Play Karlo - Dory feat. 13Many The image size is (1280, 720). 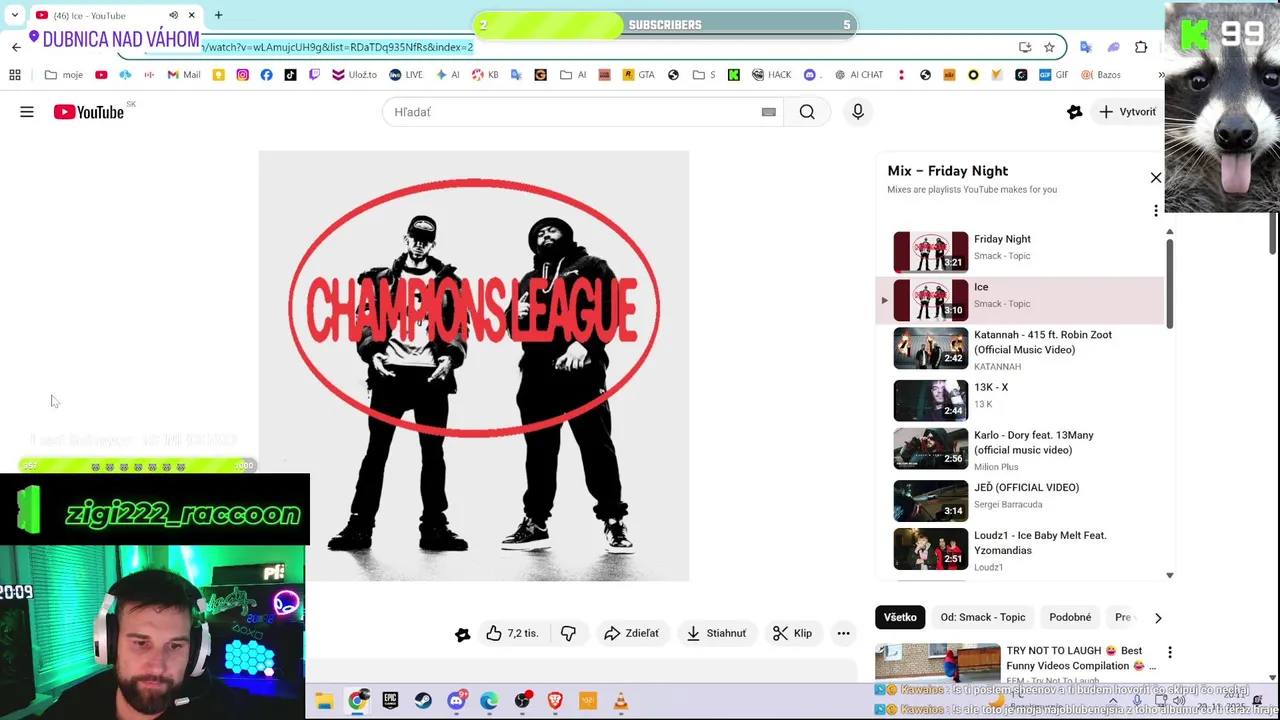tap(1020, 449)
